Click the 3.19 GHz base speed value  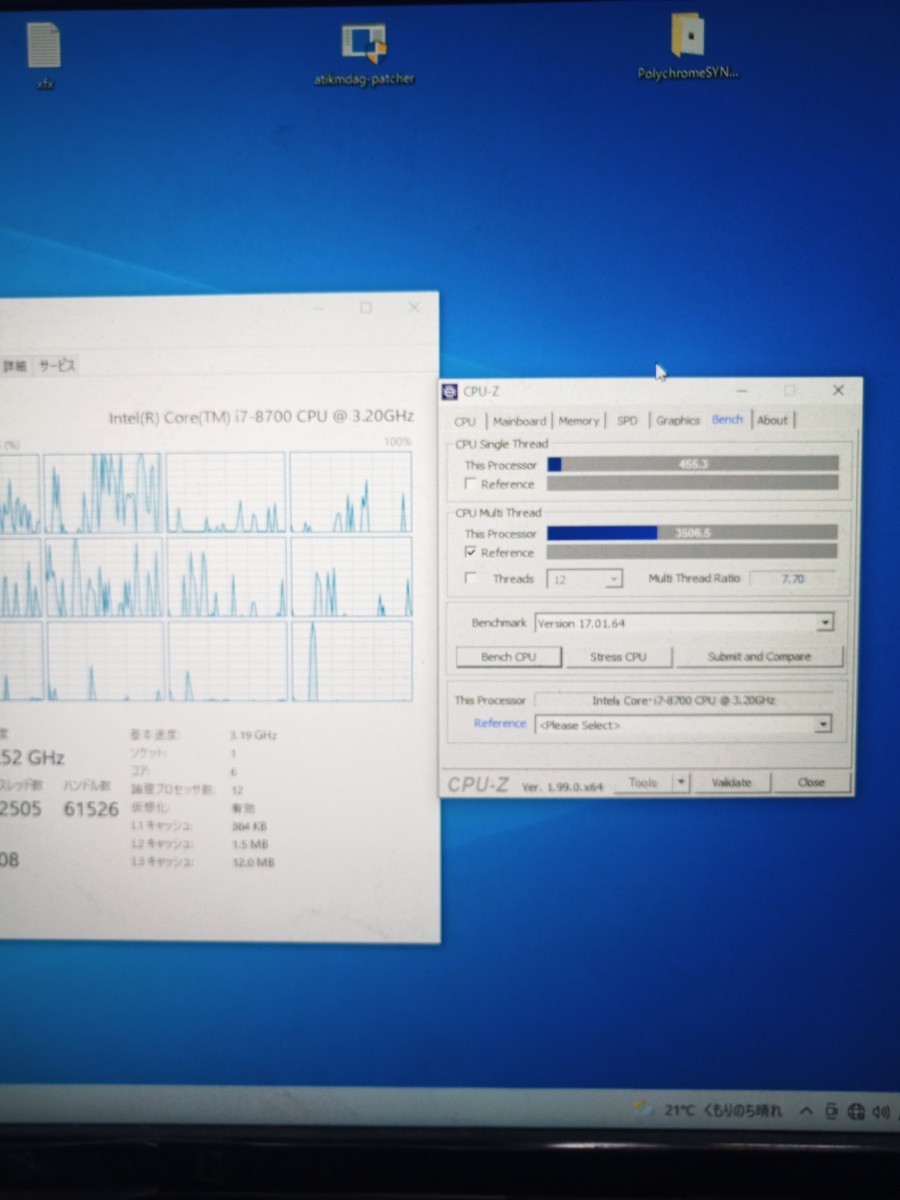252,735
